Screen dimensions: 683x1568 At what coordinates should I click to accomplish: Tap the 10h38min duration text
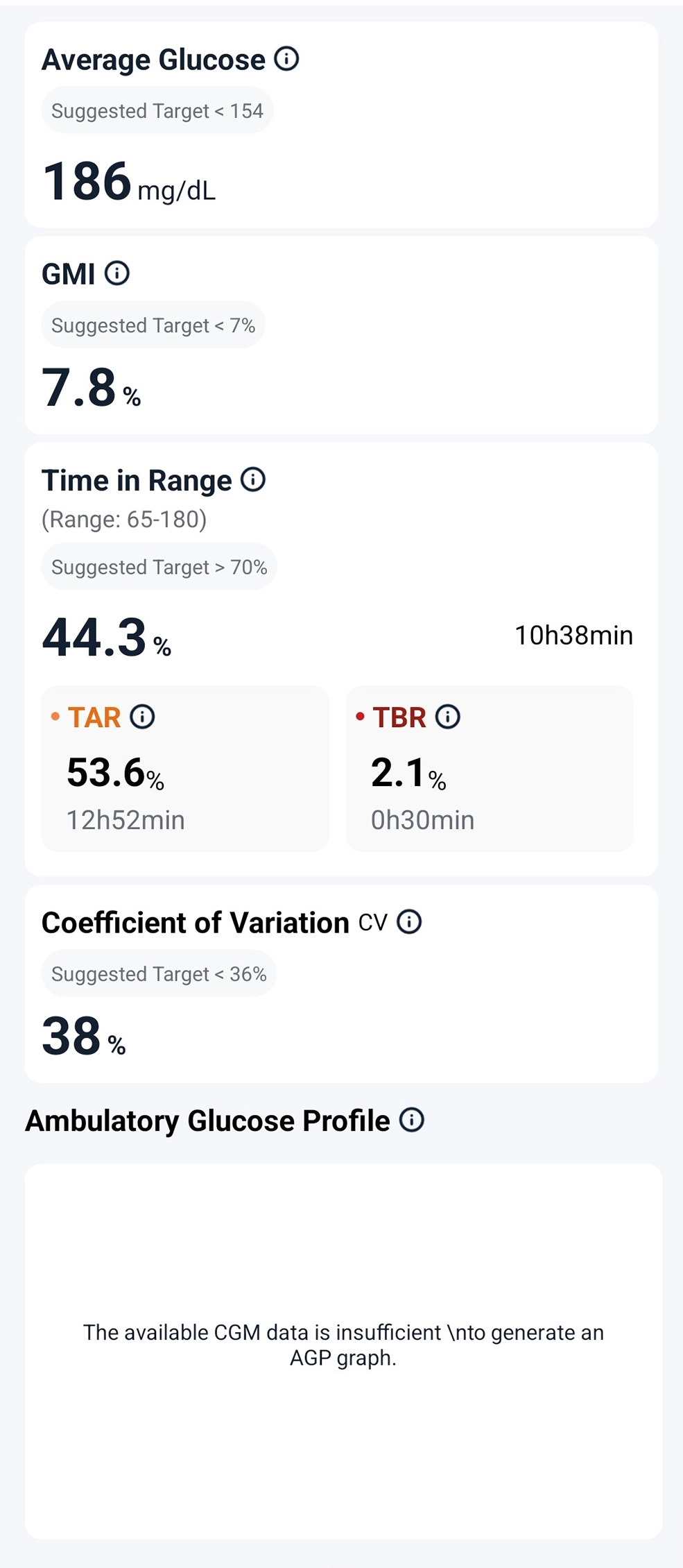pyautogui.click(x=573, y=636)
